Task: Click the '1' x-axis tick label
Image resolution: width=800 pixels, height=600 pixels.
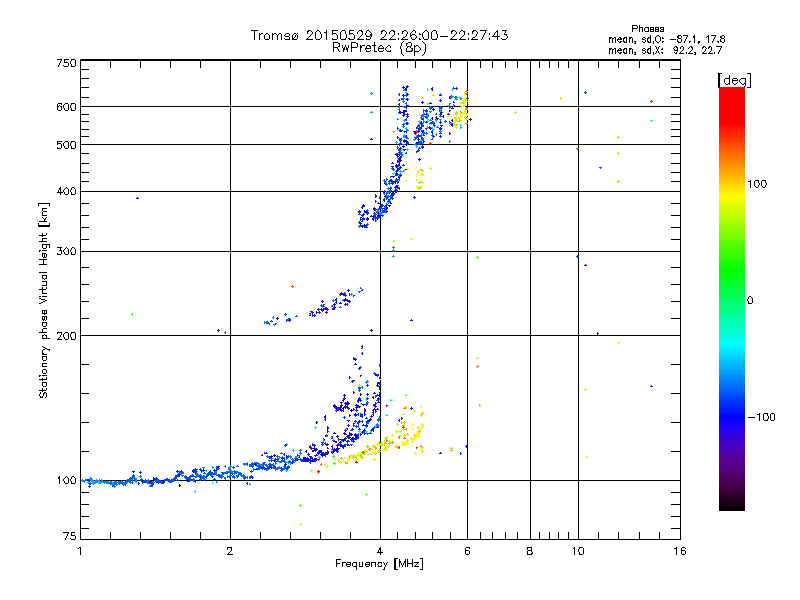Action: [x=80, y=551]
